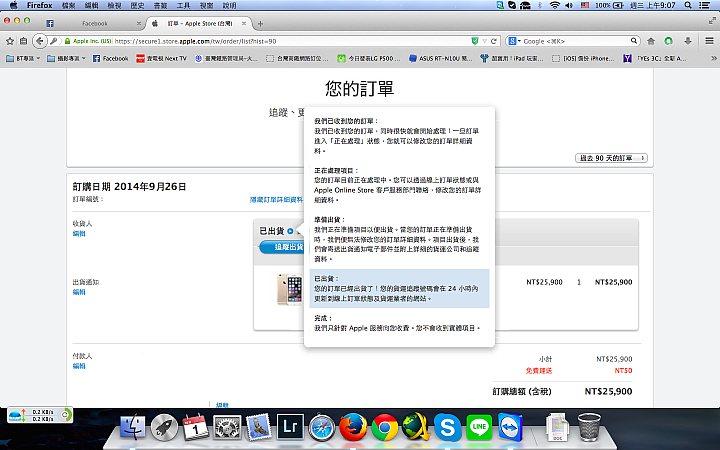Viewport: 720px width, 450px height.
Task: Open Launchpad rocket icon in Dock
Action: [164, 427]
